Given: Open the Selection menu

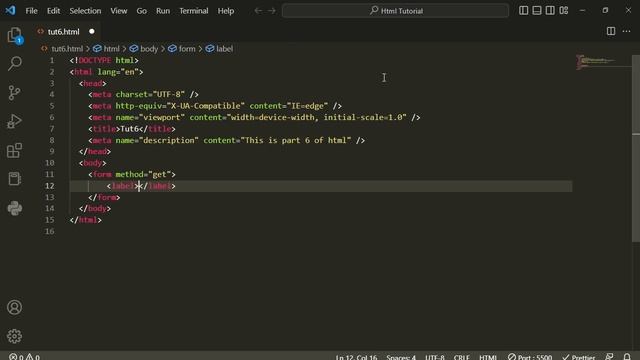Looking at the screenshot, I should tap(85, 11).
